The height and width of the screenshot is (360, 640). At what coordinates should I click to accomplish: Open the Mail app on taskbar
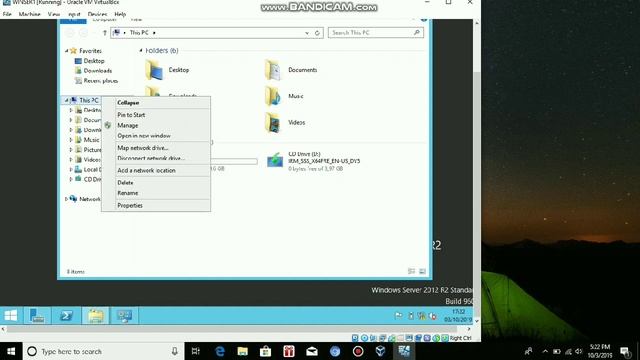click(312, 351)
